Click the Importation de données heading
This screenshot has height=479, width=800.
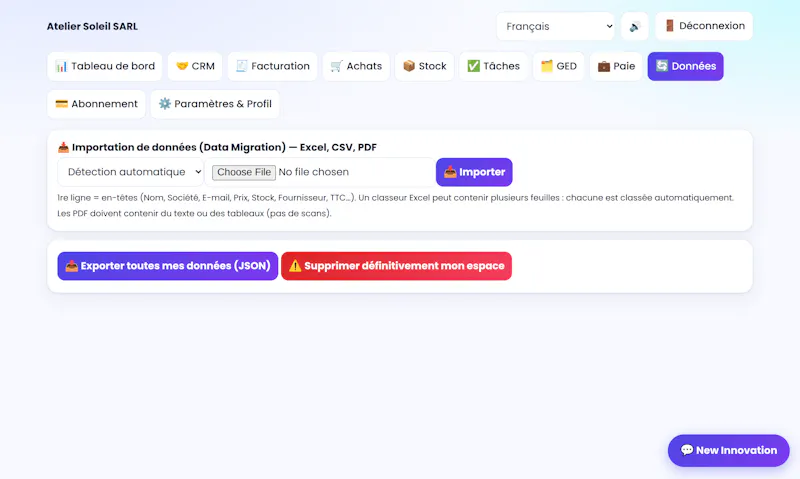tap(217, 147)
